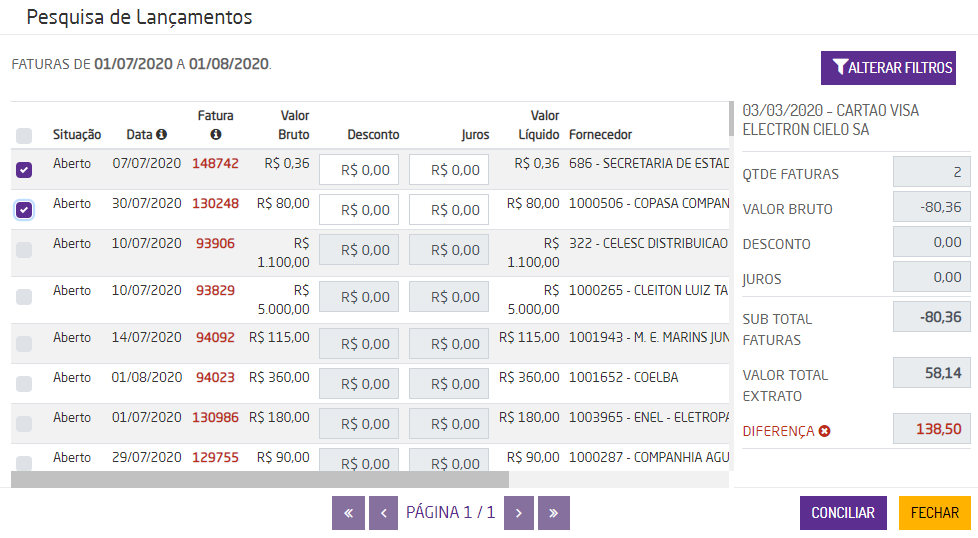Jump to last page with double-right arrow
This screenshot has width=978, height=538.
(554, 513)
